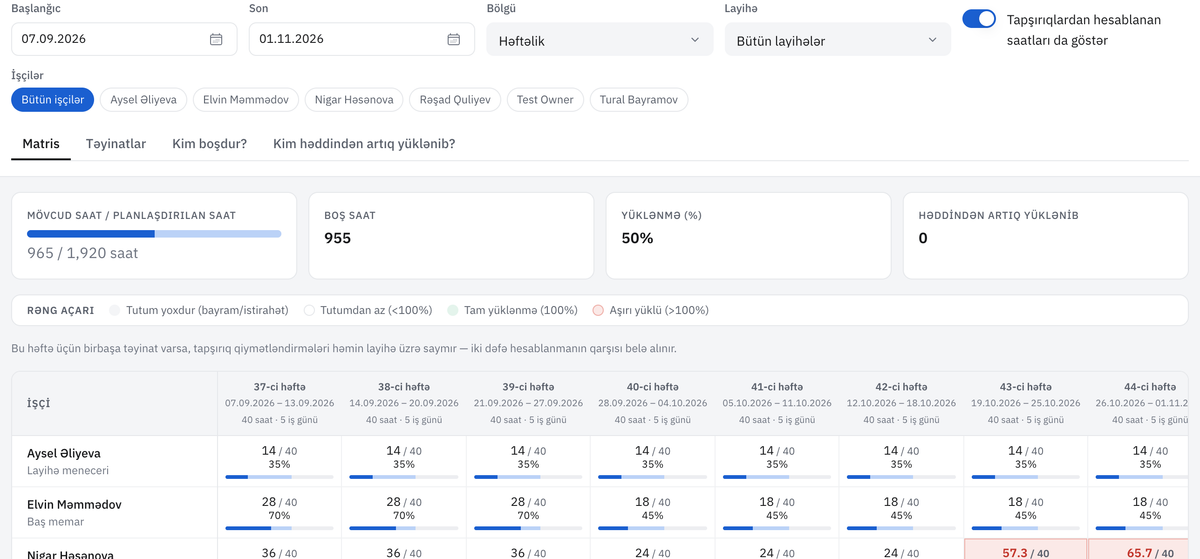Click Elvin Məmmədov's 37-ci həftə 28/40 cell

coord(280,512)
